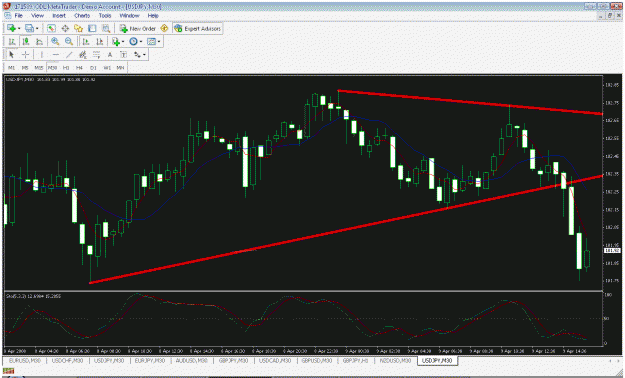This screenshot has height=378, width=625.
Task: Click the current price label 101.92
Action: (x=612, y=250)
